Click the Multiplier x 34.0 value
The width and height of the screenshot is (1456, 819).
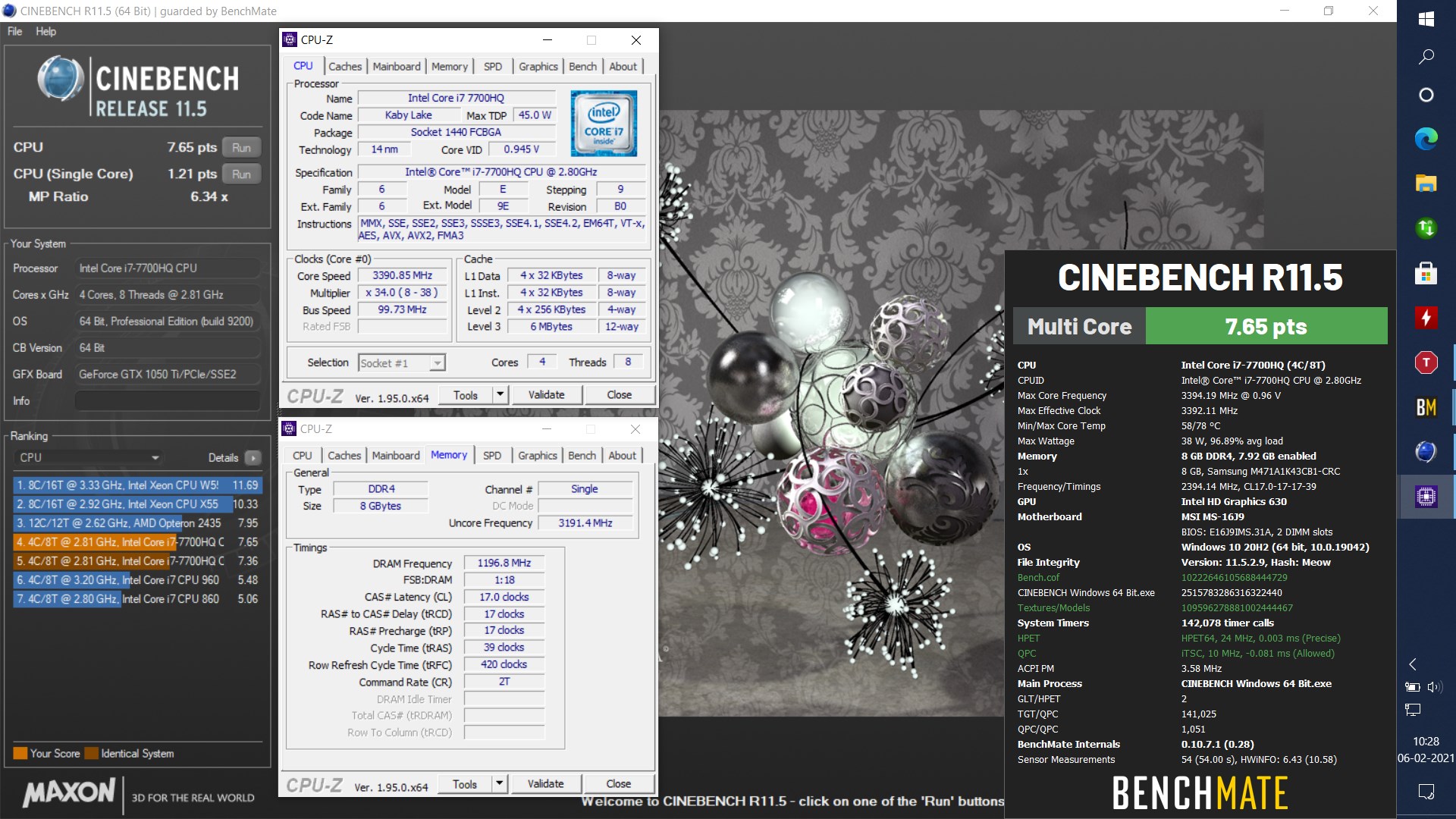point(402,292)
